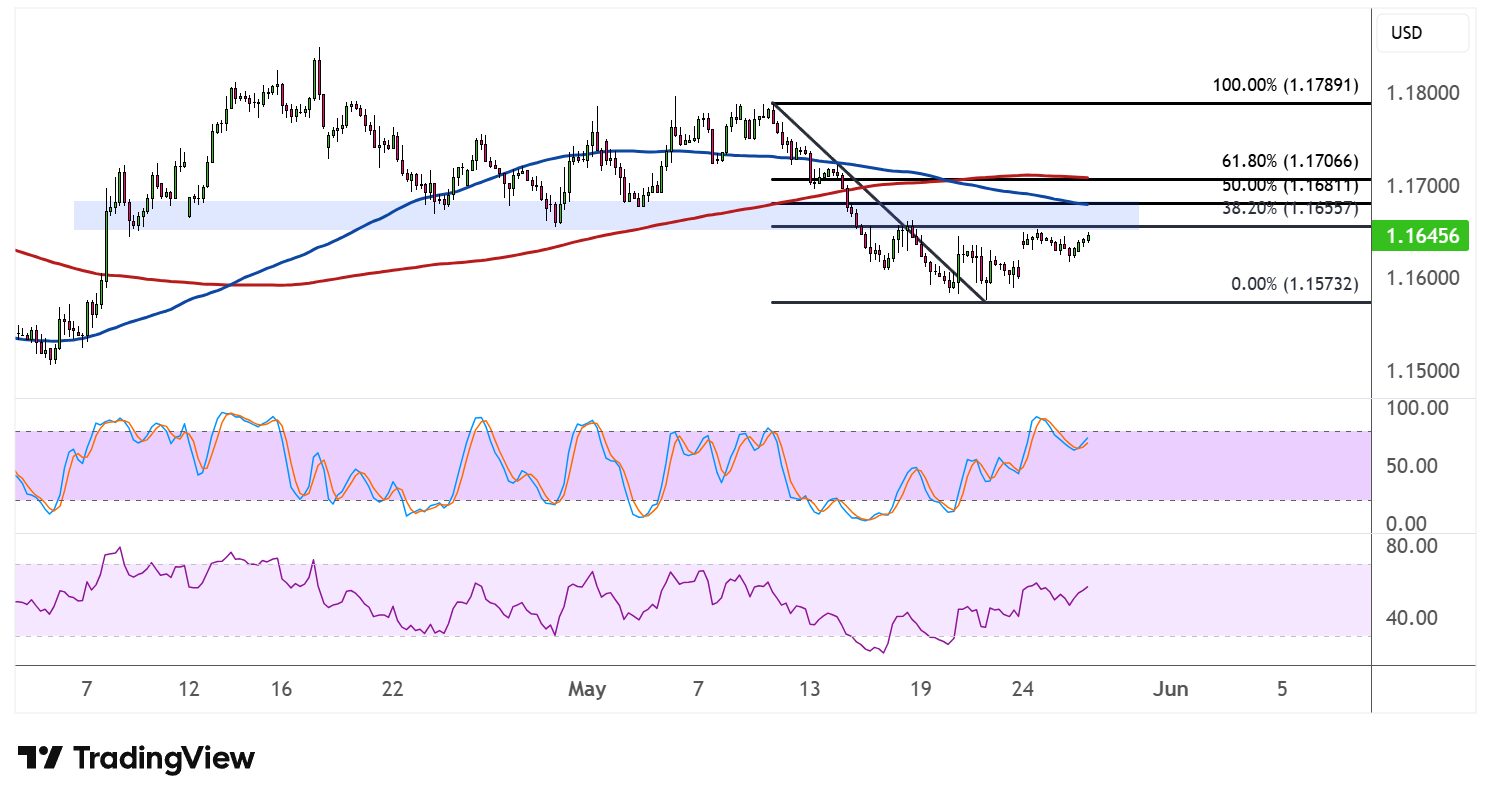Click the 1.17000 price axis value

[1421, 186]
